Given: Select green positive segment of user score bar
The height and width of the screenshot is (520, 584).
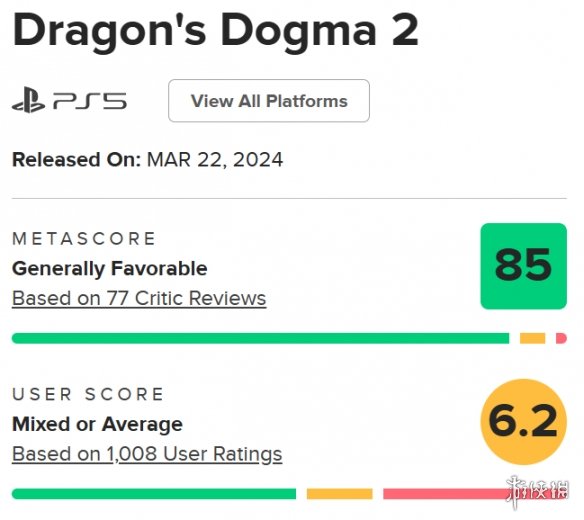Looking at the screenshot, I should coord(154,494).
